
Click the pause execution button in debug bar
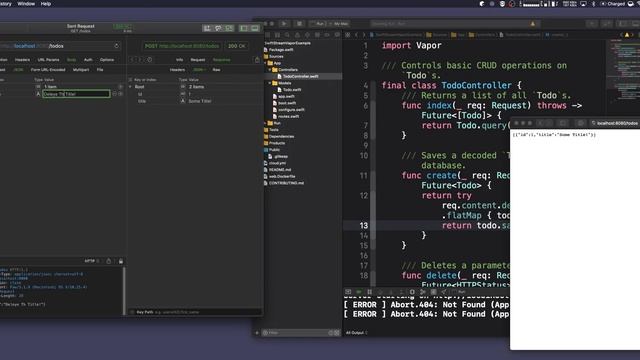369,292
